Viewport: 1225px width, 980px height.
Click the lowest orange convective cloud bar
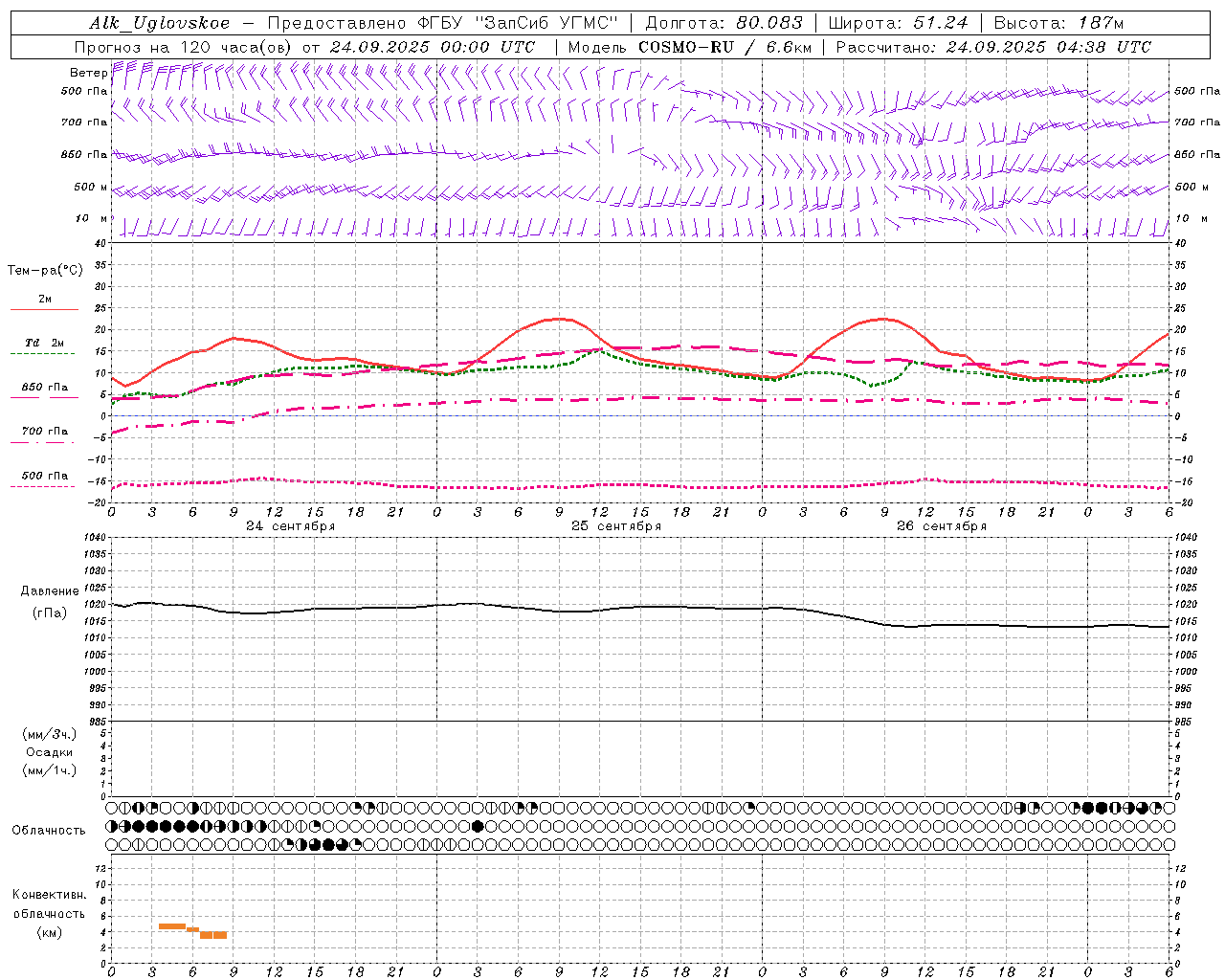pyautogui.click(x=213, y=935)
